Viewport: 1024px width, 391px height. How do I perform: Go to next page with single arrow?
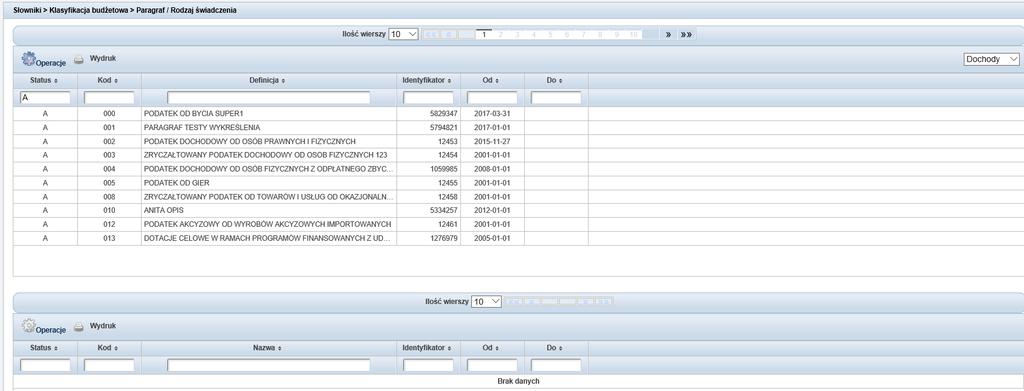(668, 35)
